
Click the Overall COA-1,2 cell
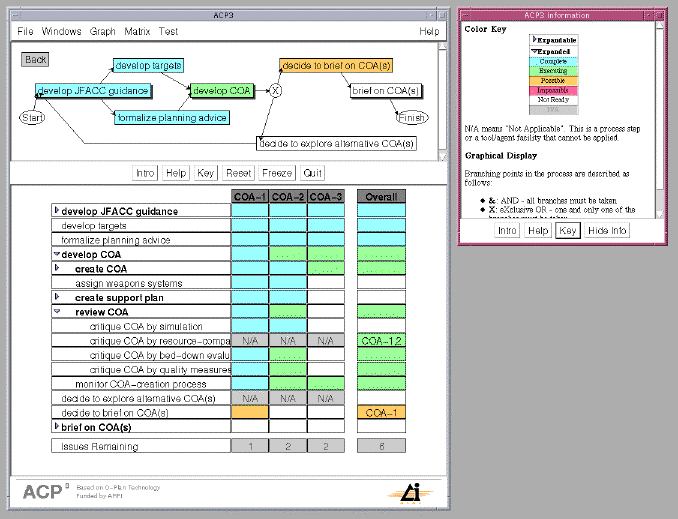381,341
